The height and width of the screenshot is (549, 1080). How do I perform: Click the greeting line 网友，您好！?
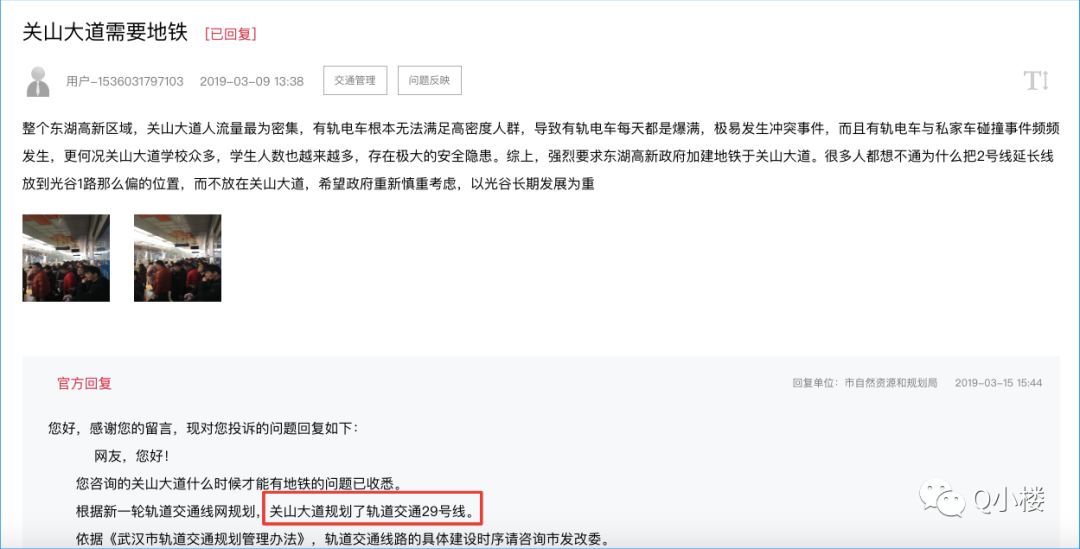[x=132, y=456]
